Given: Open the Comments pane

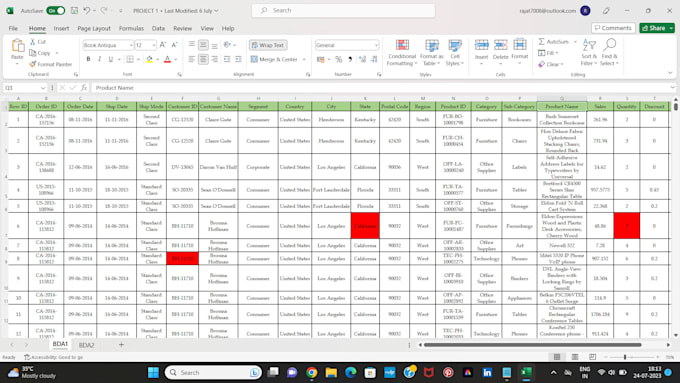Looking at the screenshot, I should [x=613, y=28].
